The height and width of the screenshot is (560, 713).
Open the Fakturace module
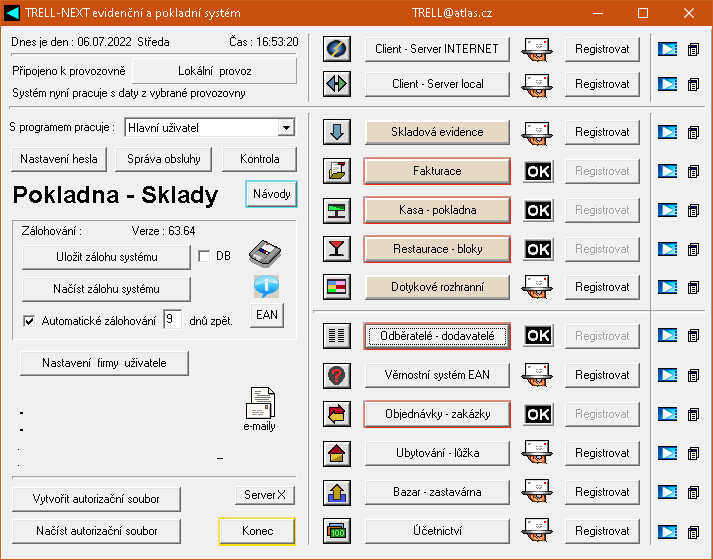(437, 171)
